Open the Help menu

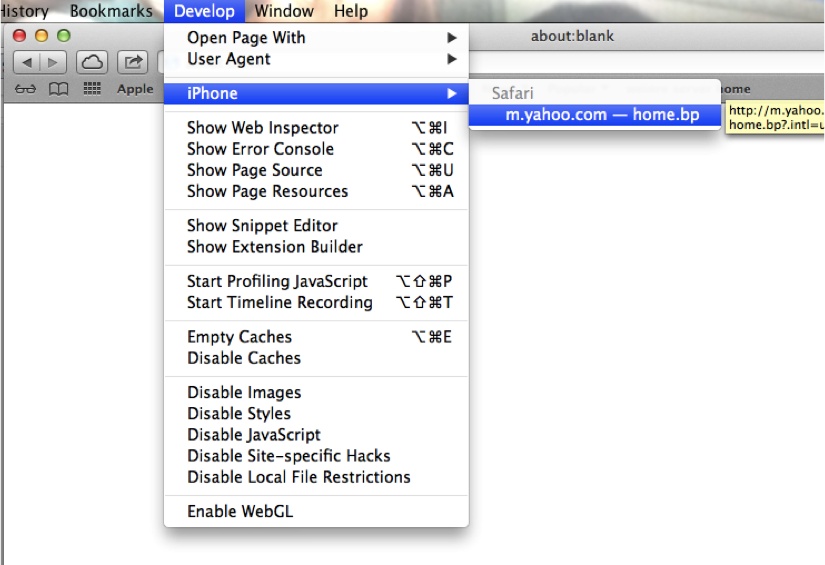pyautogui.click(x=350, y=11)
